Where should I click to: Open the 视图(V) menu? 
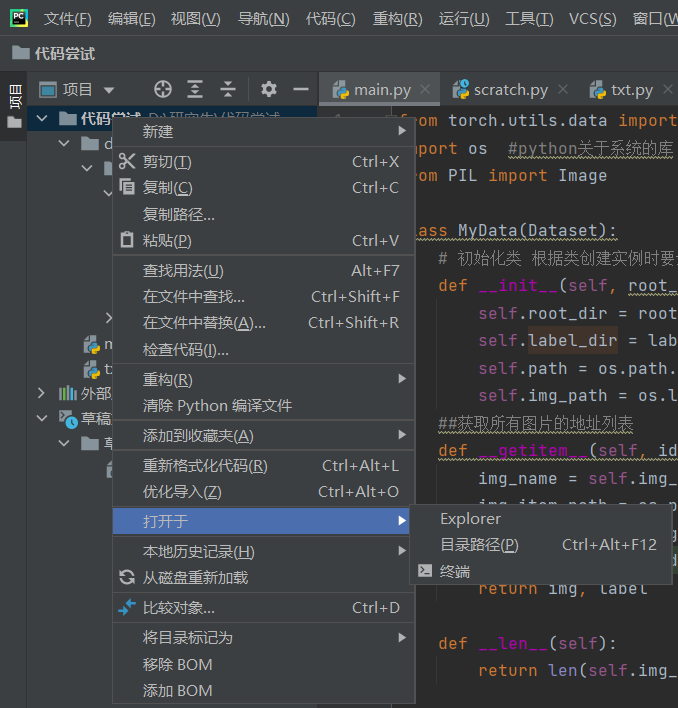(195, 19)
